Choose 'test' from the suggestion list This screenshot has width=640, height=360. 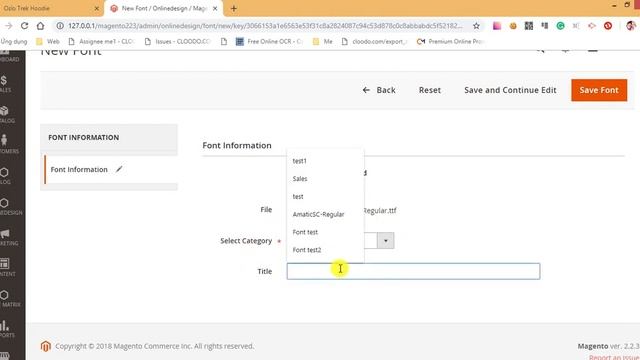pyautogui.click(x=298, y=197)
